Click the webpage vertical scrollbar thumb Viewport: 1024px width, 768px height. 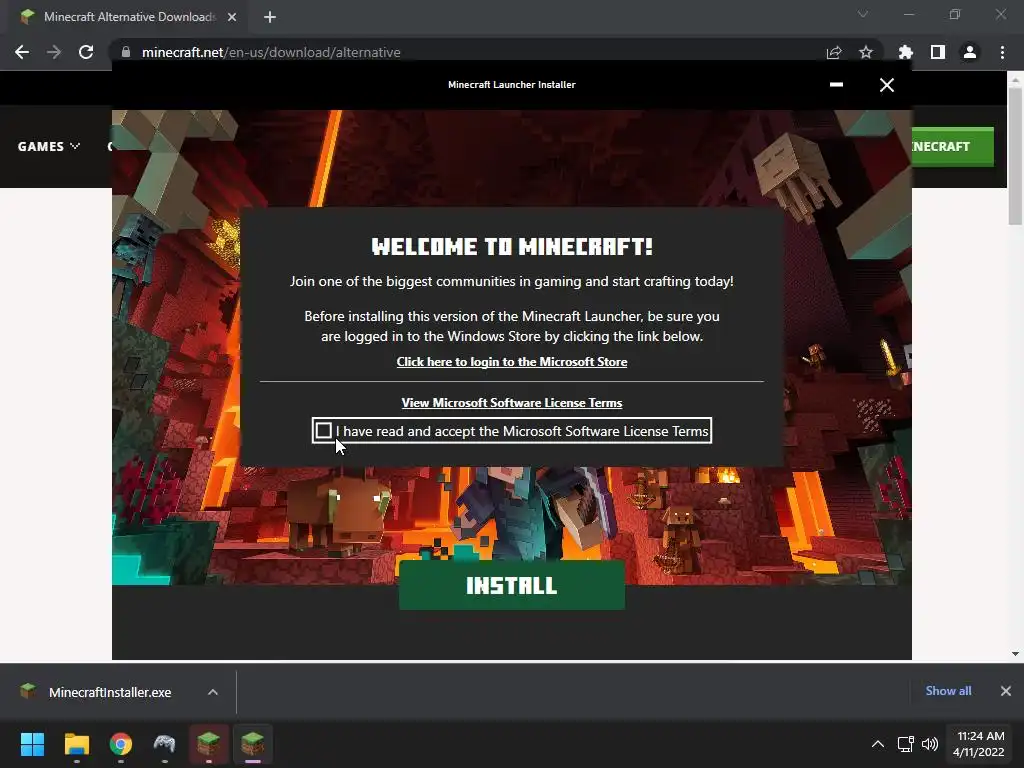point(1015,155)
